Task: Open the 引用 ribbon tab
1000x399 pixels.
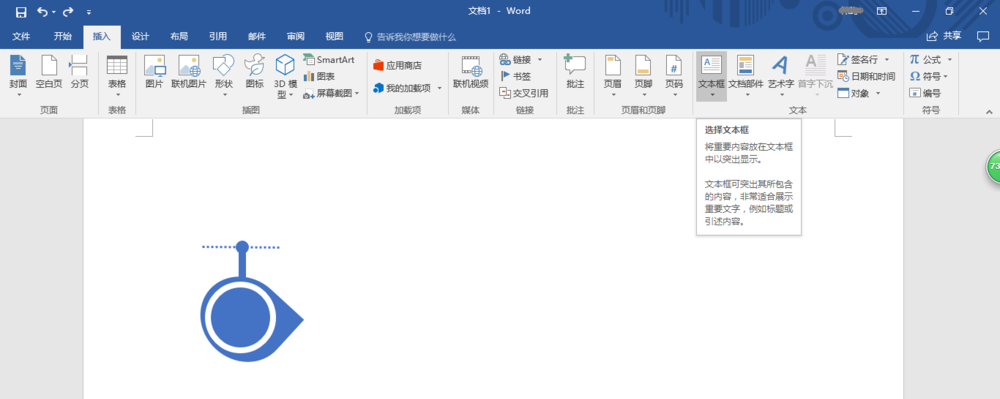Action: click(x=218, y=36)
